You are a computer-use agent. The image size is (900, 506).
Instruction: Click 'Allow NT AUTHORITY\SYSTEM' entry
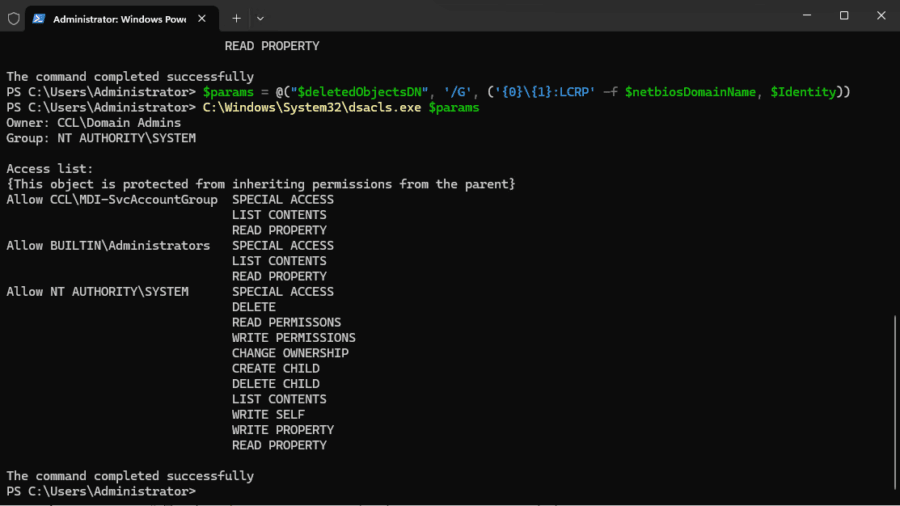tap(98, 291)
